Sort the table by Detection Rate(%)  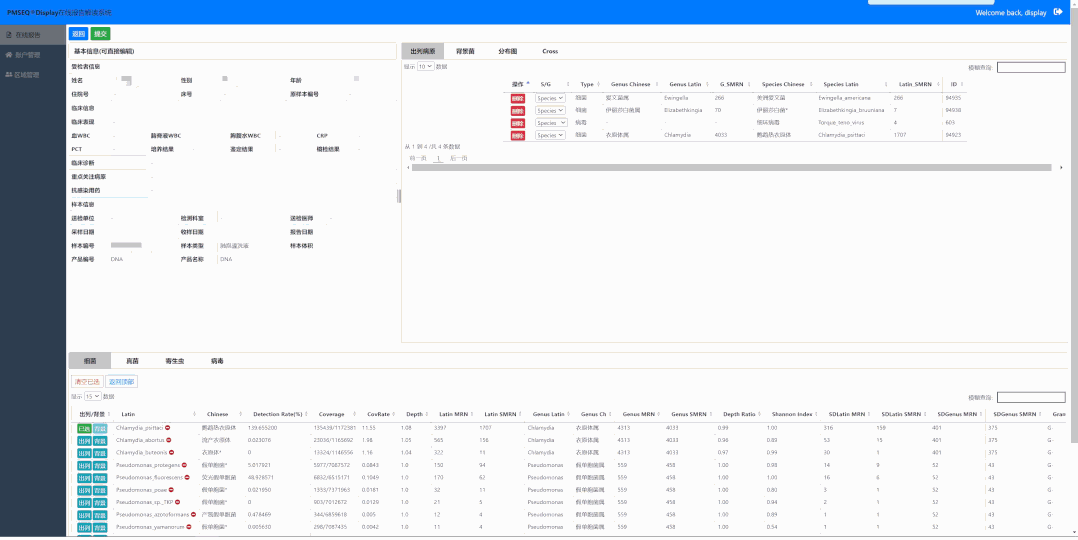[x=280, y=414]
